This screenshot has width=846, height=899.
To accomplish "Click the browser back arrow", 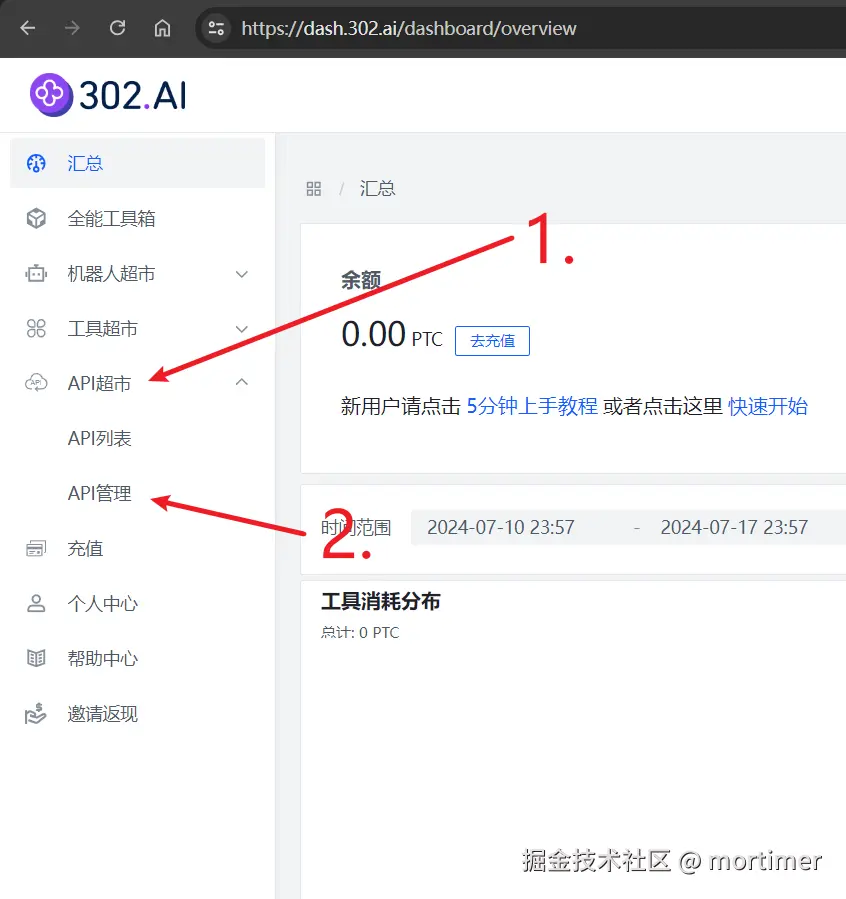I will 28,28.
